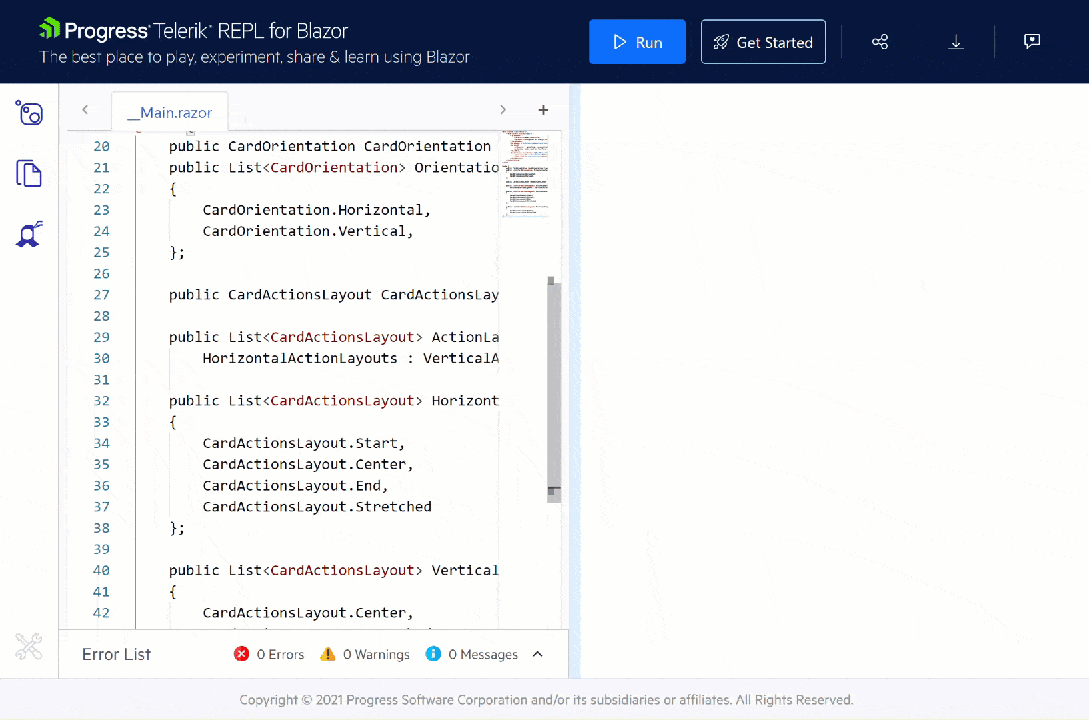Click the next tabs right chevron
The image size is (1089, 720).
[x=503, y=110]
